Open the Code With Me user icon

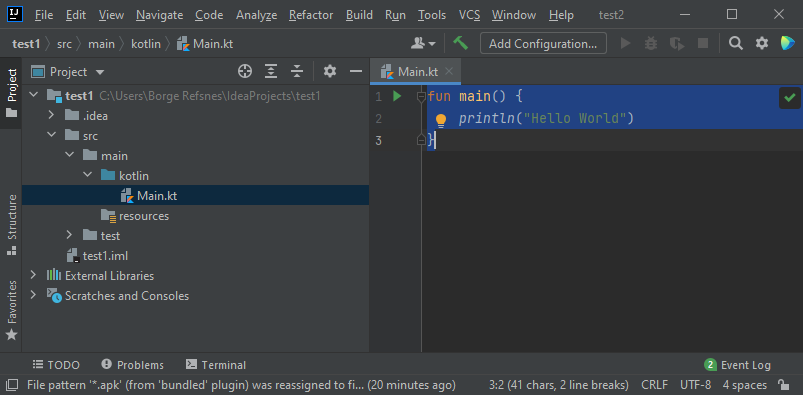point(423,44)
